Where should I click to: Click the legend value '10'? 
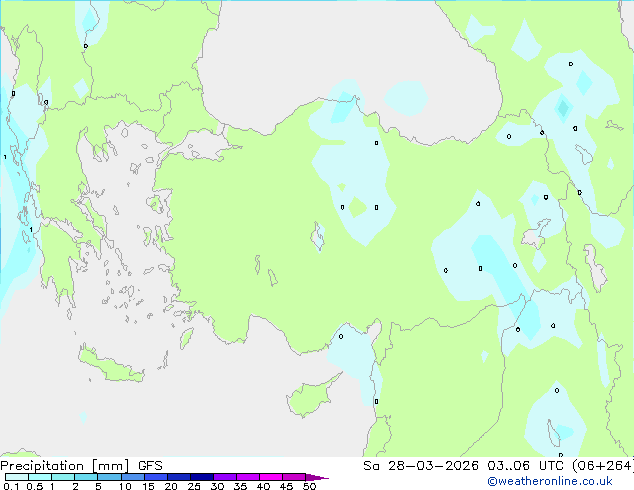pyautogui.click(x=125, y=486)
